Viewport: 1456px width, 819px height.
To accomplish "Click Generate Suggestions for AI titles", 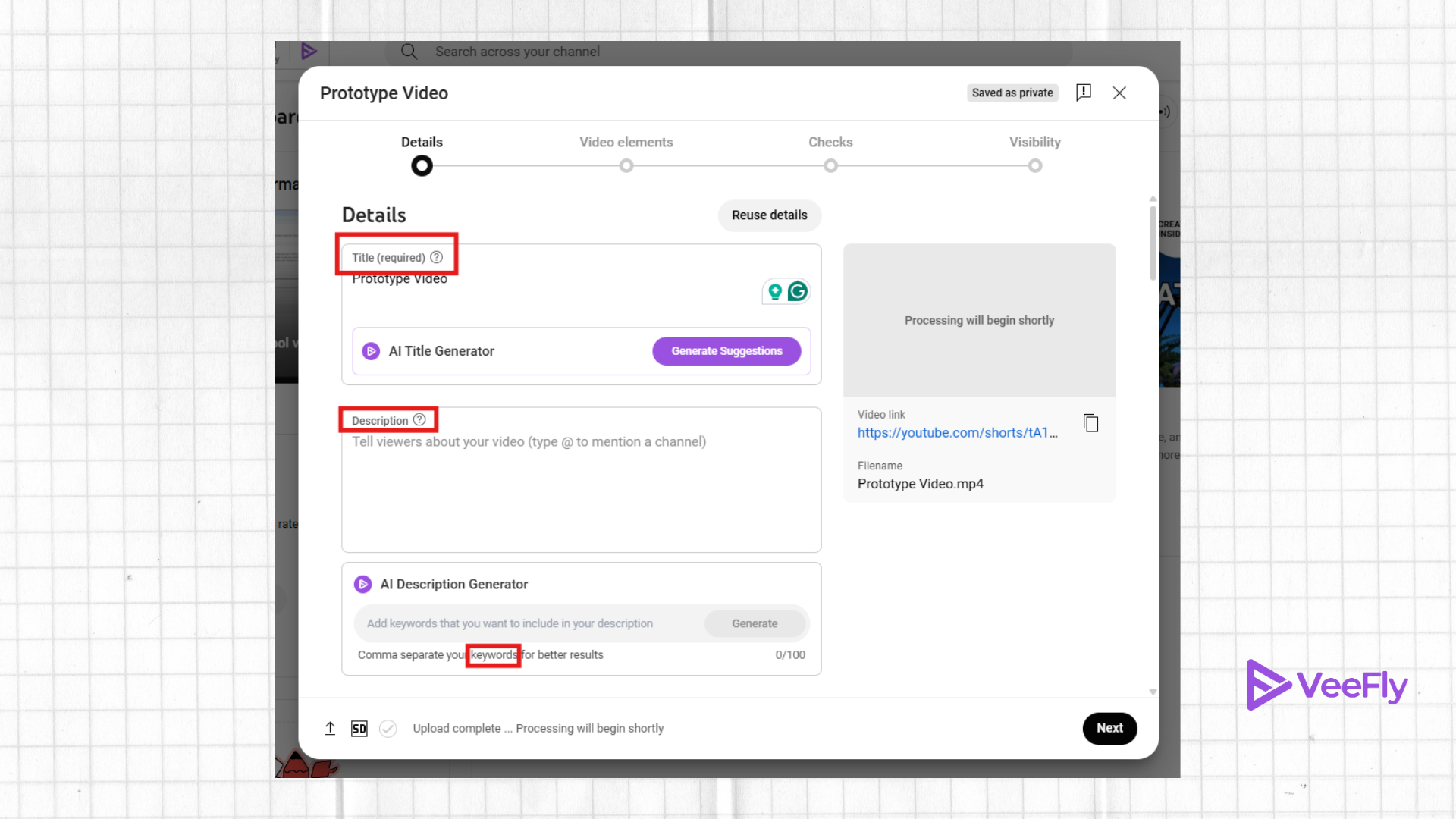I will (x=726, y=350).
